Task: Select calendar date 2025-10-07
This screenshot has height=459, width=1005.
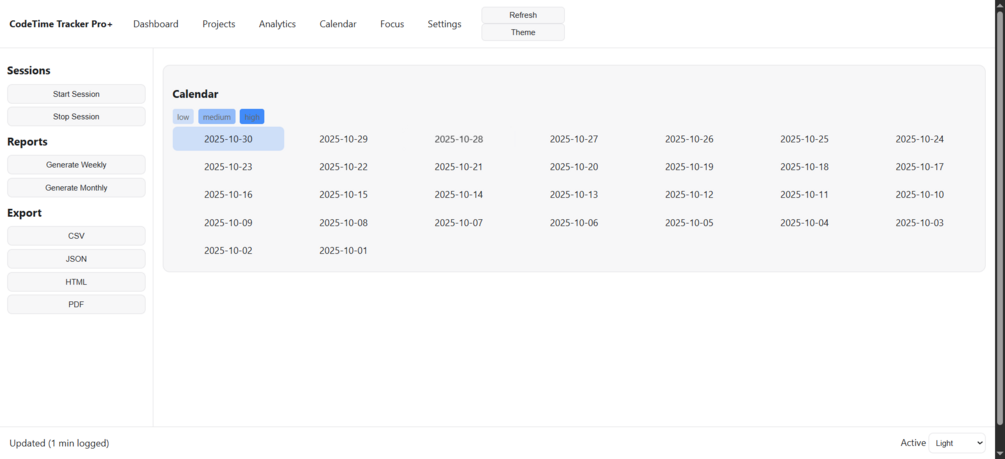Action: pos(459,223)
